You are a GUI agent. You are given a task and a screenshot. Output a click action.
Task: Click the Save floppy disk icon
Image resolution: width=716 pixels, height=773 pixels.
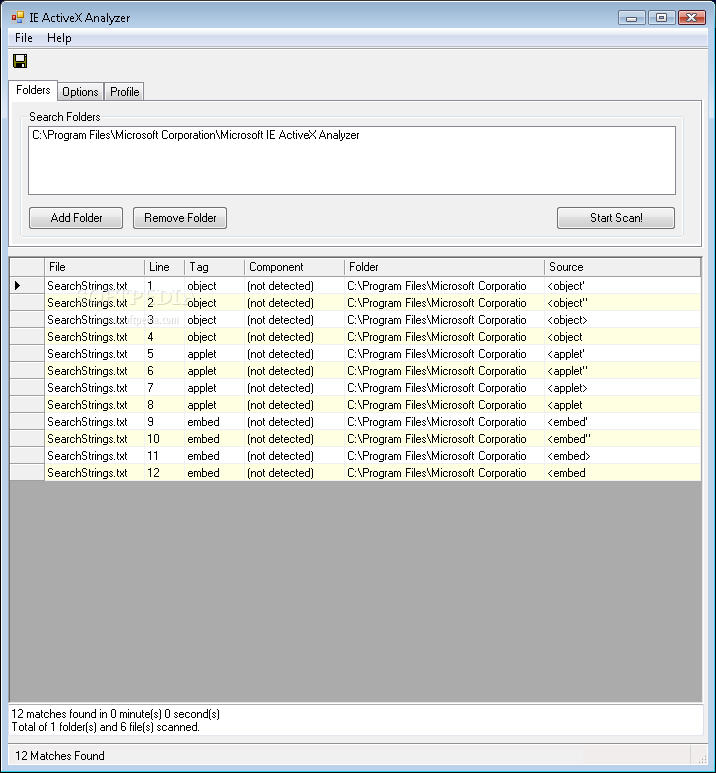[x=20, y=61]
